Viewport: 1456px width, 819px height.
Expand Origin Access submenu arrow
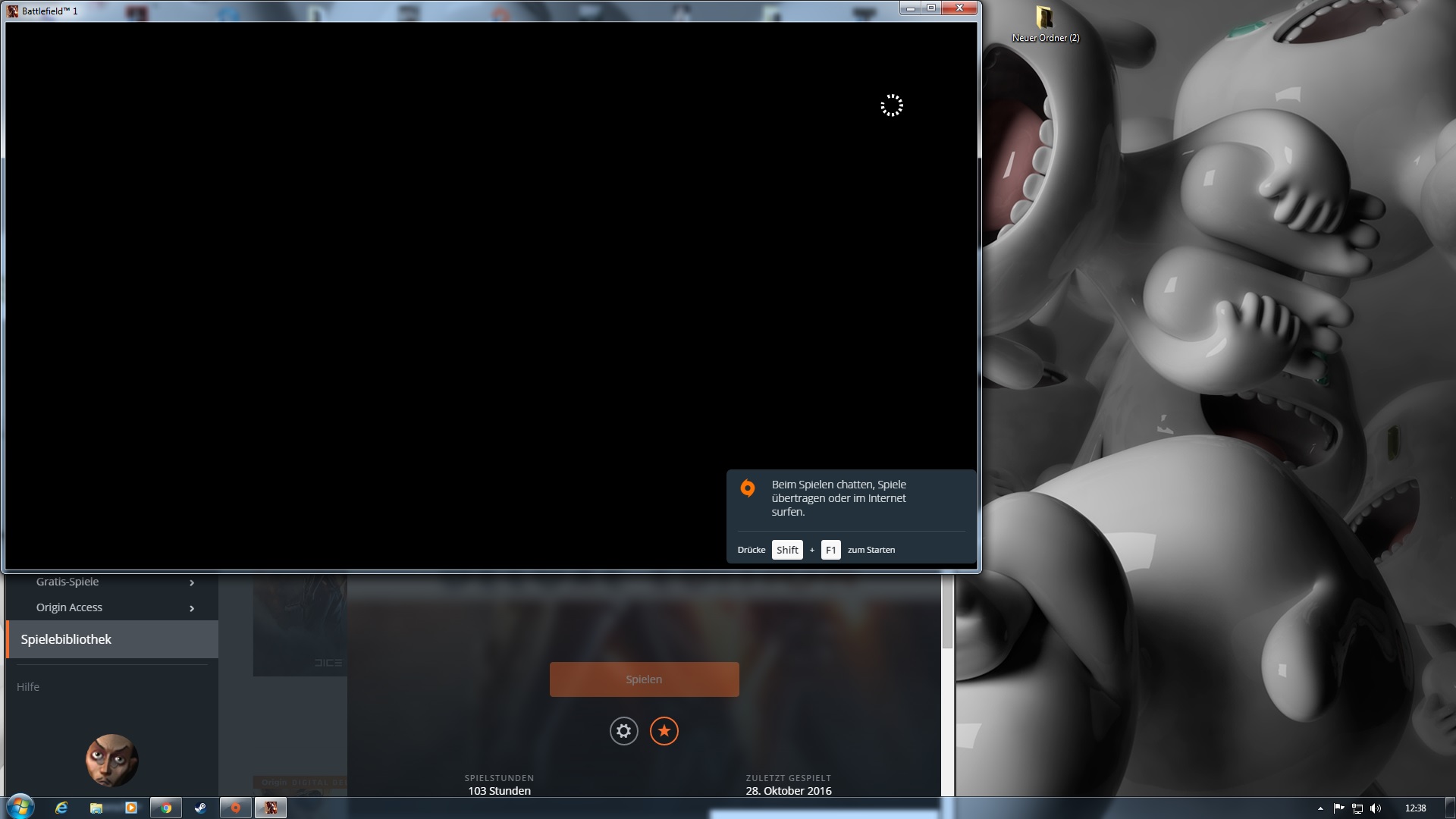[x=192, y=608]
